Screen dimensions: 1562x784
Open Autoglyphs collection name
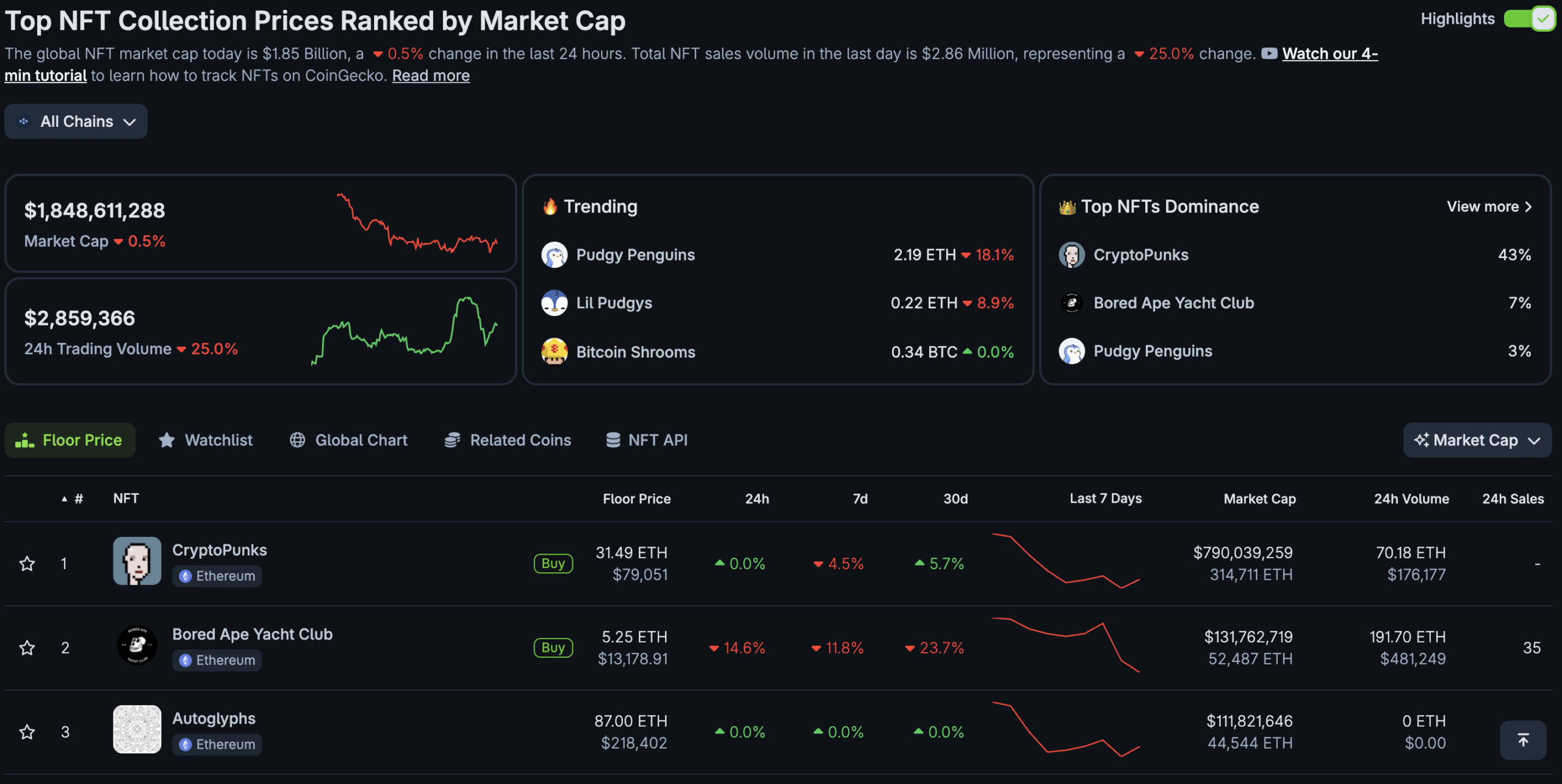tap(214, 719)
